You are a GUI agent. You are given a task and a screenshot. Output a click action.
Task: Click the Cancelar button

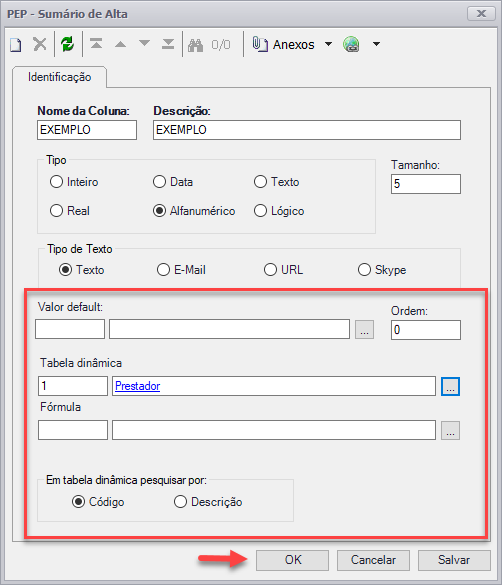point(373,560)
